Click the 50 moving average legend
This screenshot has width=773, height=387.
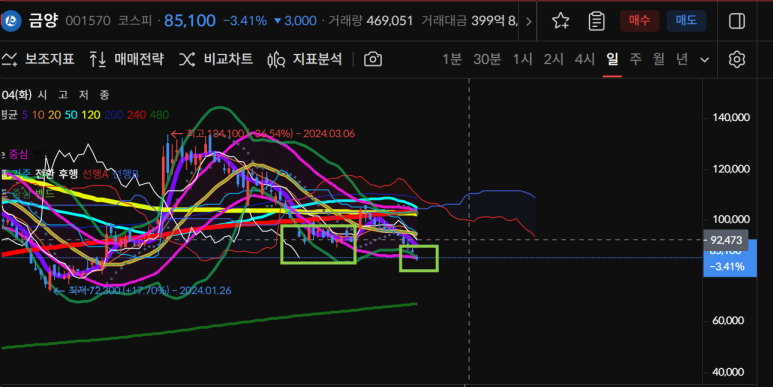[x=71, y=115]
